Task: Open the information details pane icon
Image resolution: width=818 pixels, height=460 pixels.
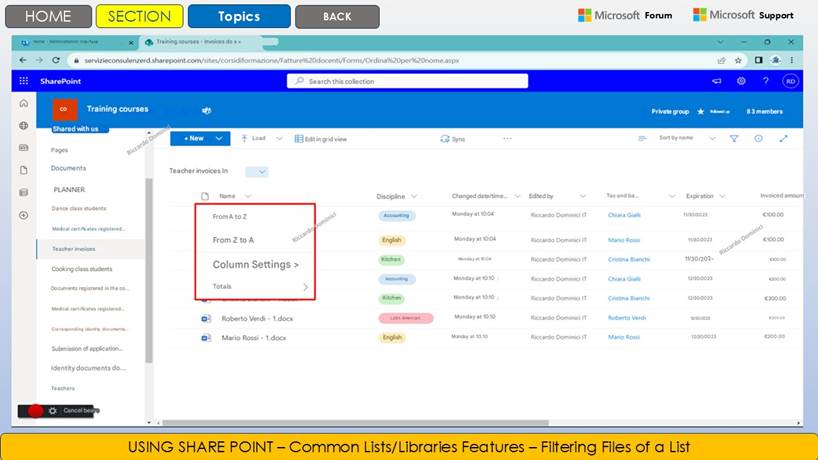Action: point(759,139)
